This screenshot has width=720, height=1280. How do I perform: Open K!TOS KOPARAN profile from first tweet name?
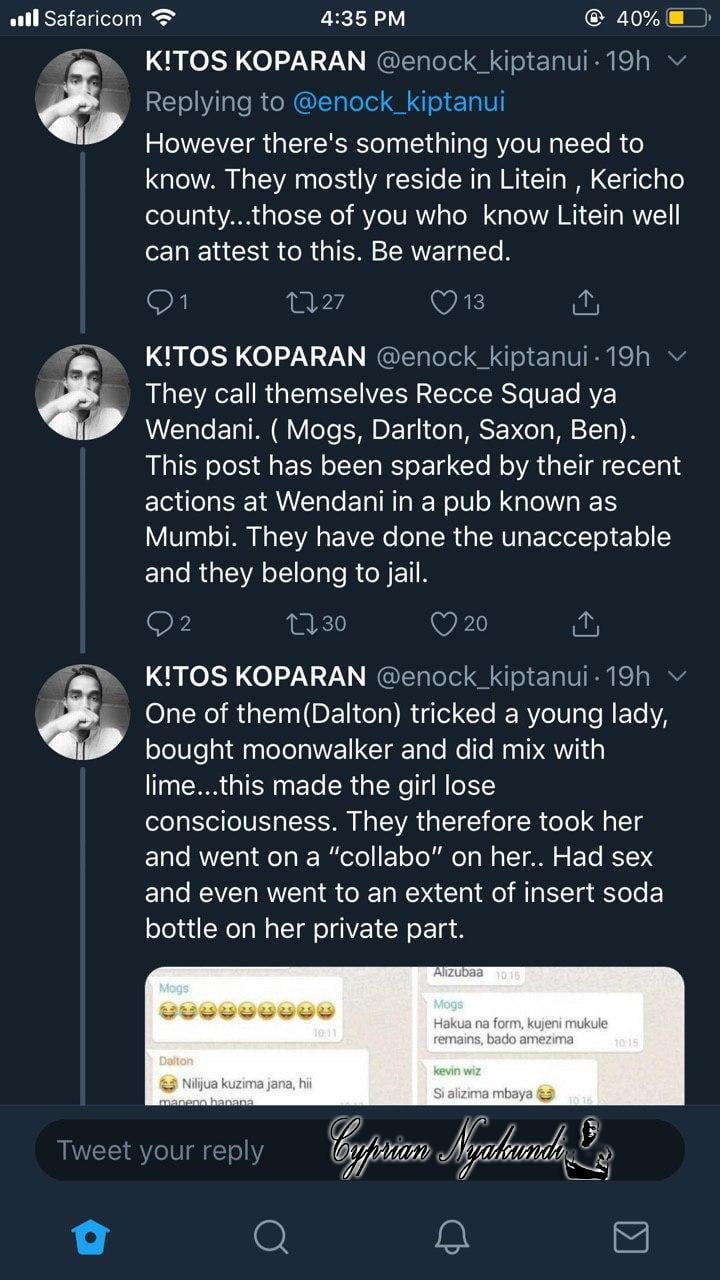pyautogui.click(x=255, y=62)
